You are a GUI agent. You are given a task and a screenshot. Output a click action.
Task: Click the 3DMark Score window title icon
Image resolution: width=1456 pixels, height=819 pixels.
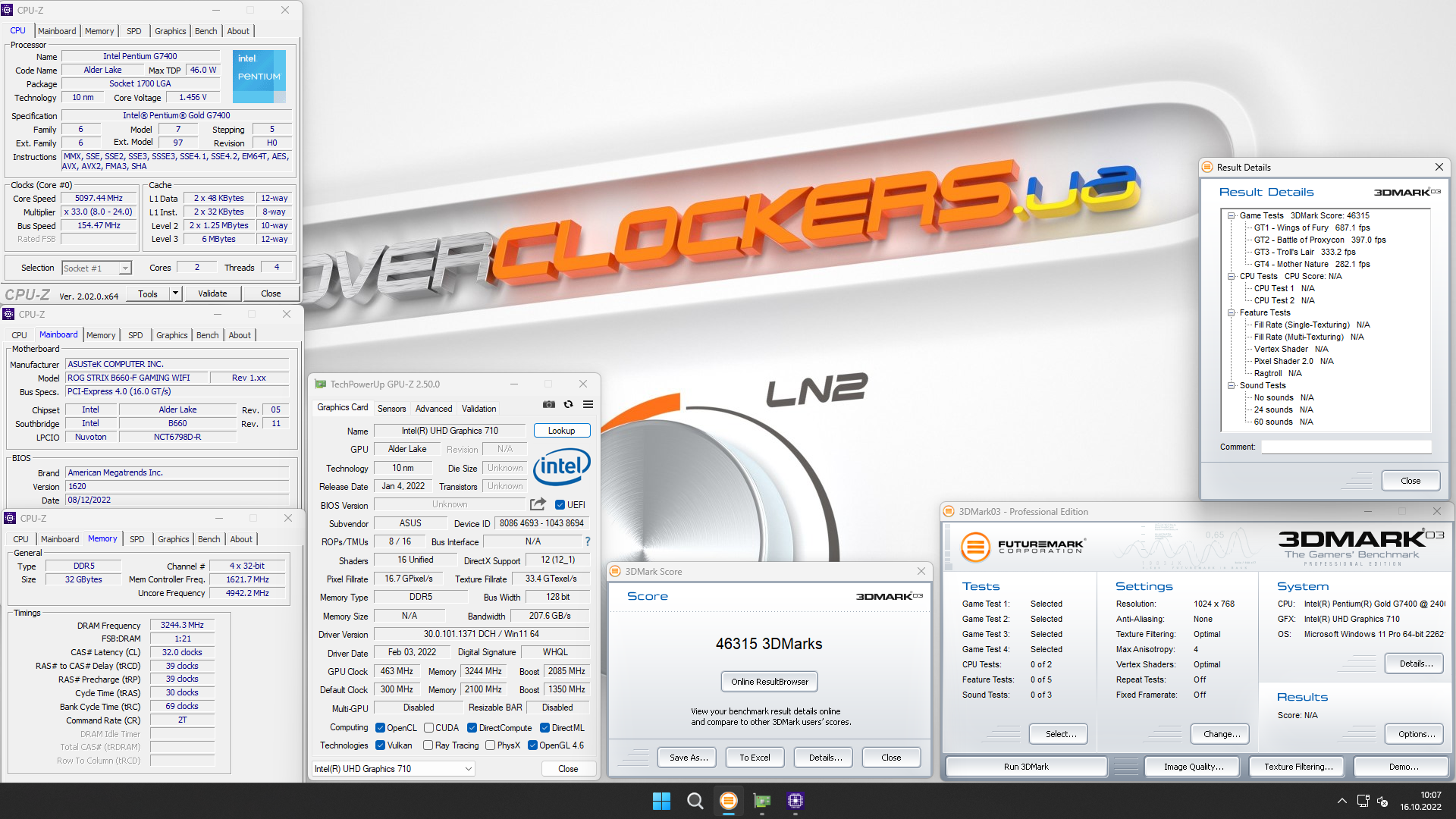point(616,571)
